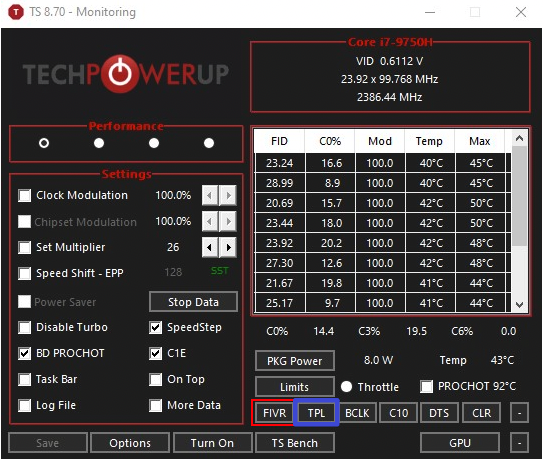Increase Clock Modulation with right arrow

pos(228,195)
